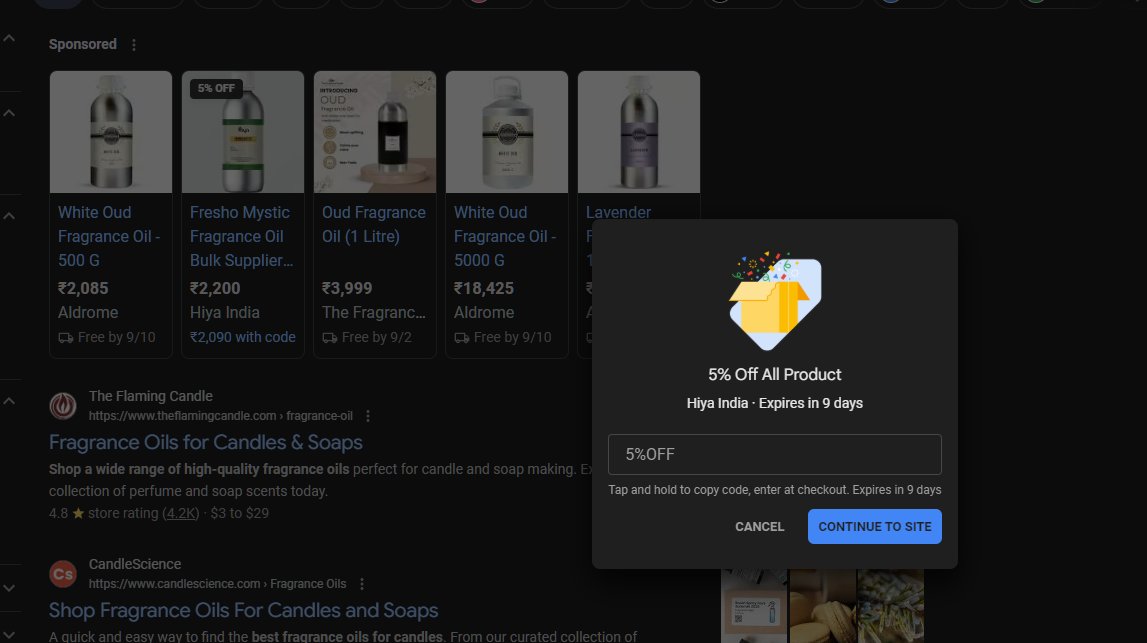Open Fragrance Oils for Candles & Soaps result

coord(206,443)
